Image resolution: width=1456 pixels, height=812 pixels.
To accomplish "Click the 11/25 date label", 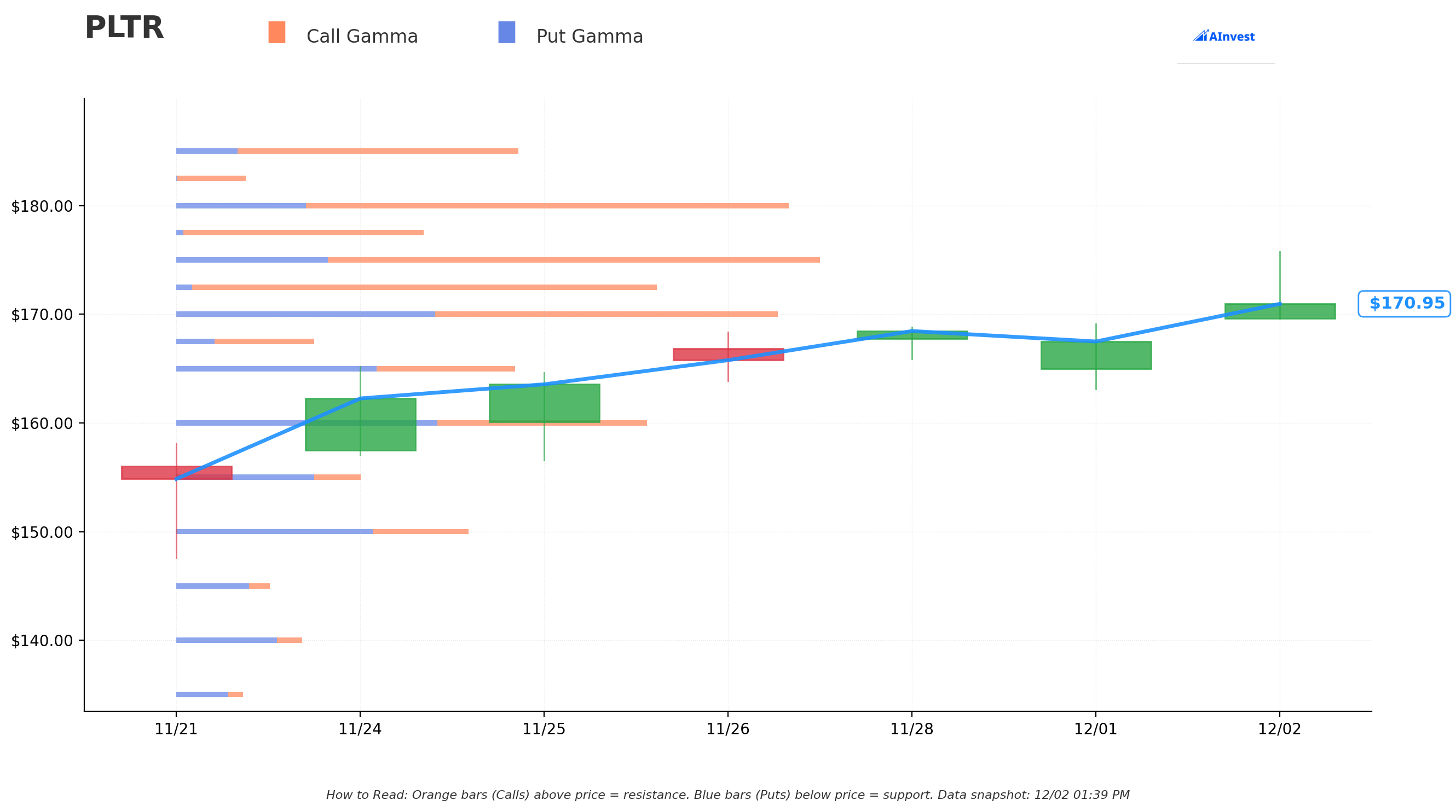I will click(544, 729).
